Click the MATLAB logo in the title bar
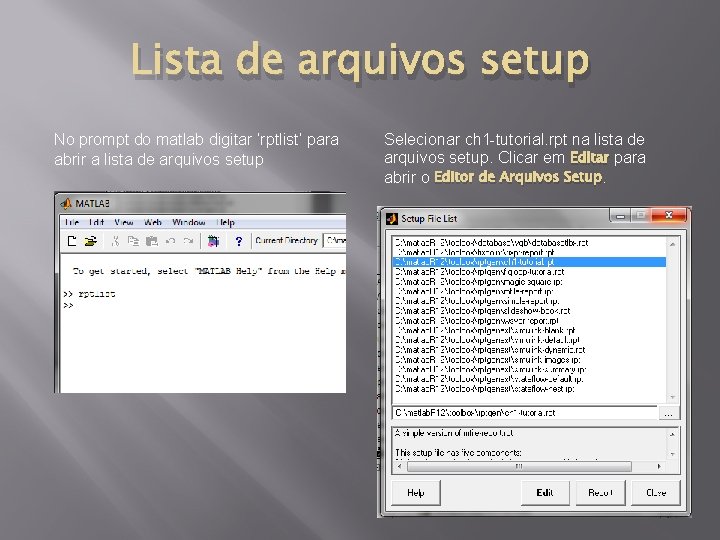Screen dimensions: 720x540 [66, 203]
